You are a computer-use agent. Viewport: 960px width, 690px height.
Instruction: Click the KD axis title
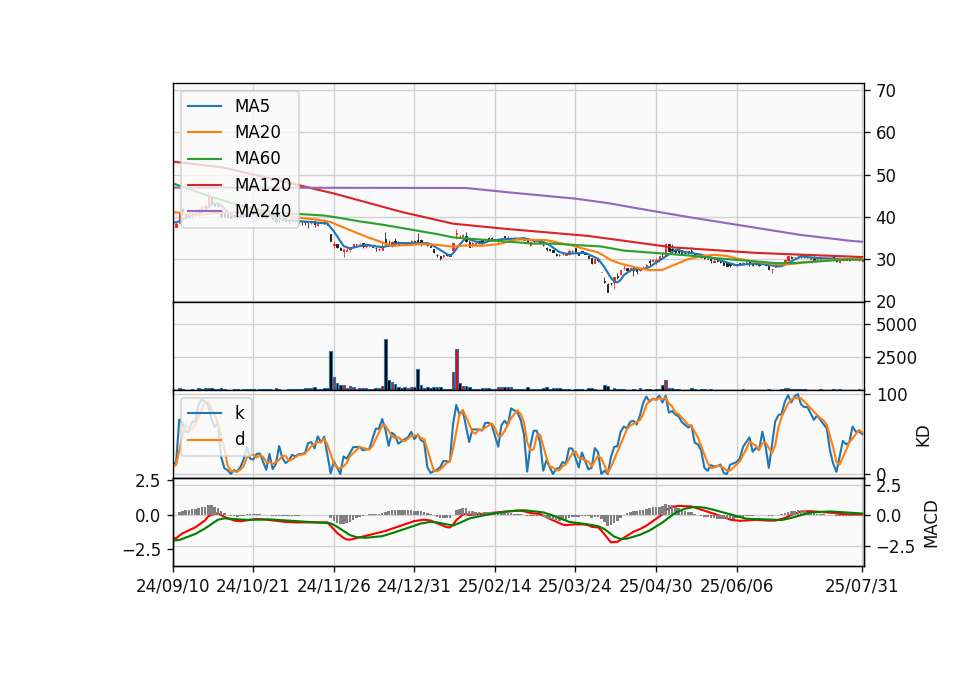(923, 436)
